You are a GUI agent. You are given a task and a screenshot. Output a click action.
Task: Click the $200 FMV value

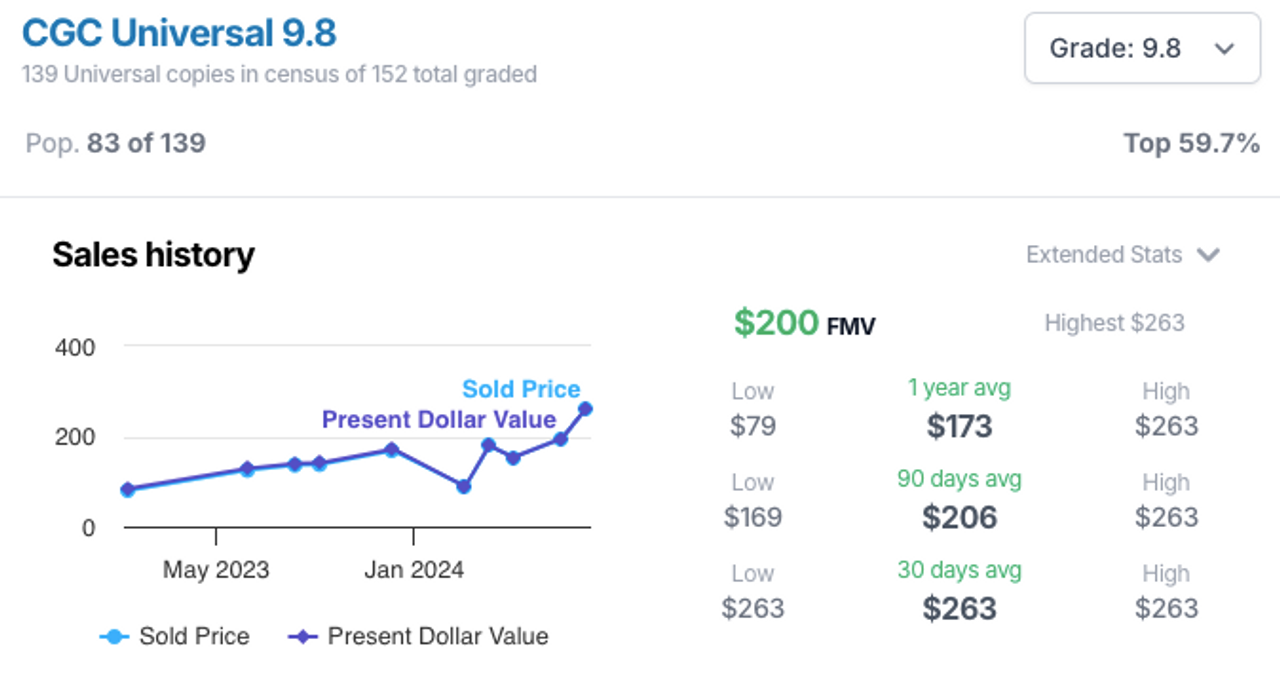tap(804, 323)
